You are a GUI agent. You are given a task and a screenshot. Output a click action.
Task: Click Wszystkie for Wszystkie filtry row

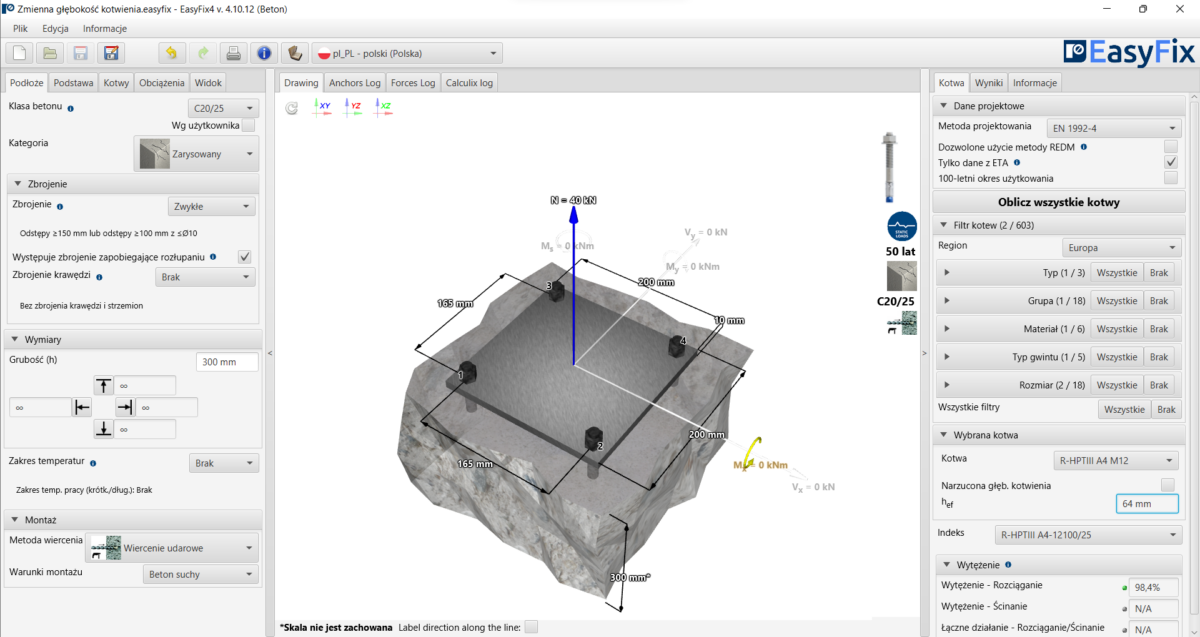tap(1125, 409)
